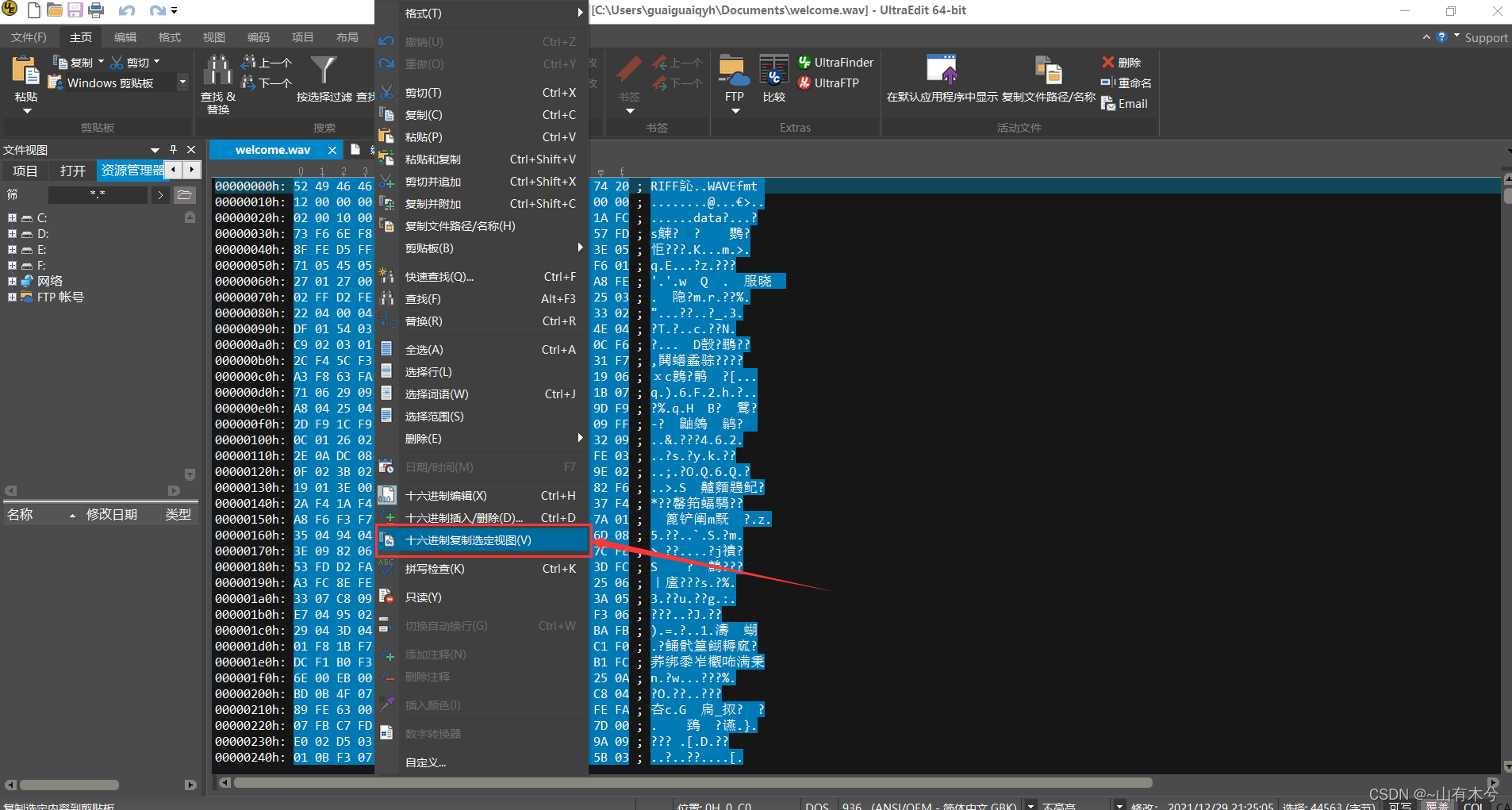
Task: Click previous bookmark (上一个) in search group
Action: [267, 63]
